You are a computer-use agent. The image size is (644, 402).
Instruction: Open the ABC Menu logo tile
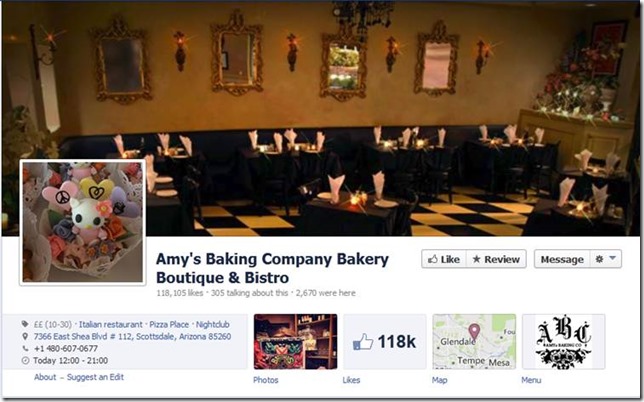(564, 342)
